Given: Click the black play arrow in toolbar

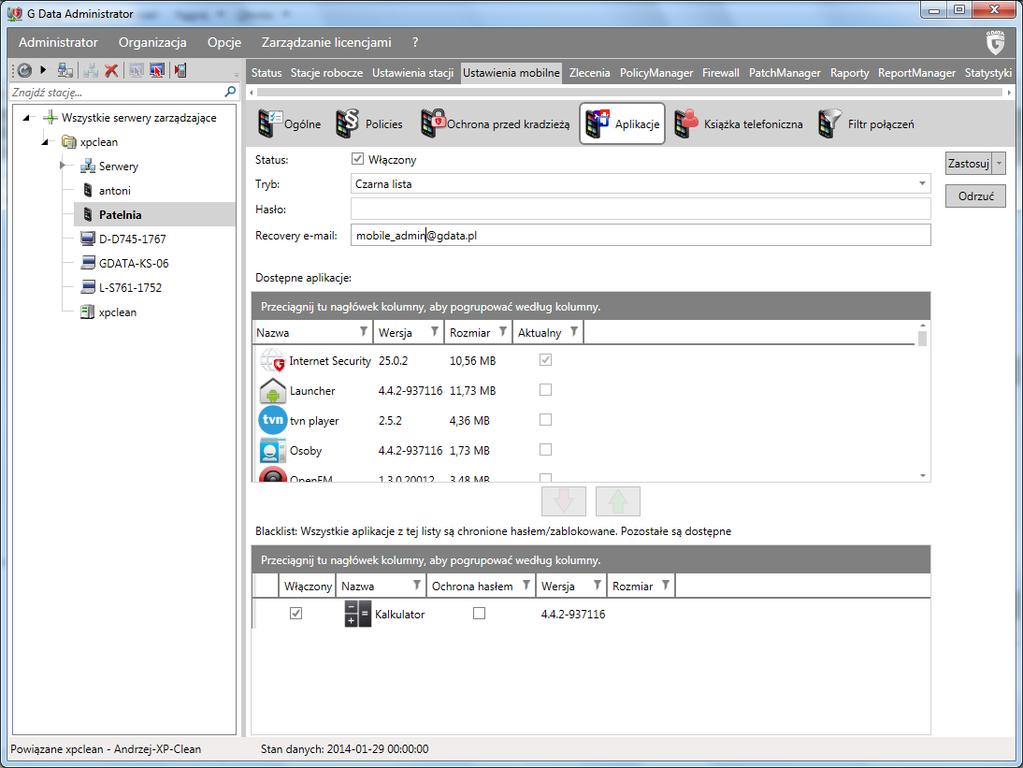Looking at the screenshot, I should (43, 70).
